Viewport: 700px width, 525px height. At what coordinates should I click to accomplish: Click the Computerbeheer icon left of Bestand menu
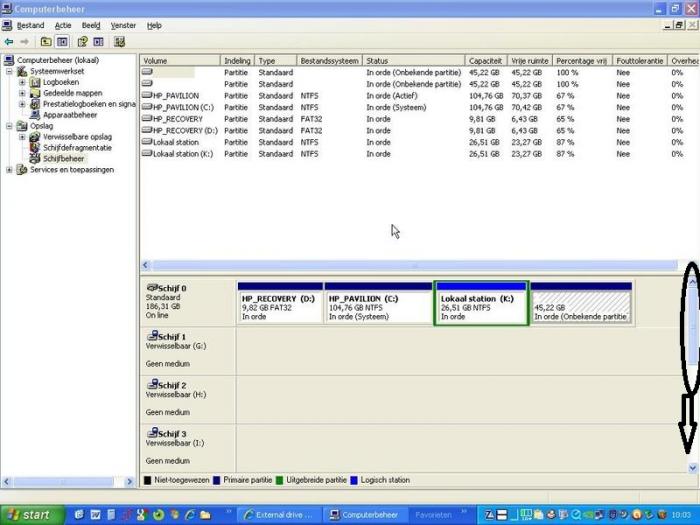7,25
